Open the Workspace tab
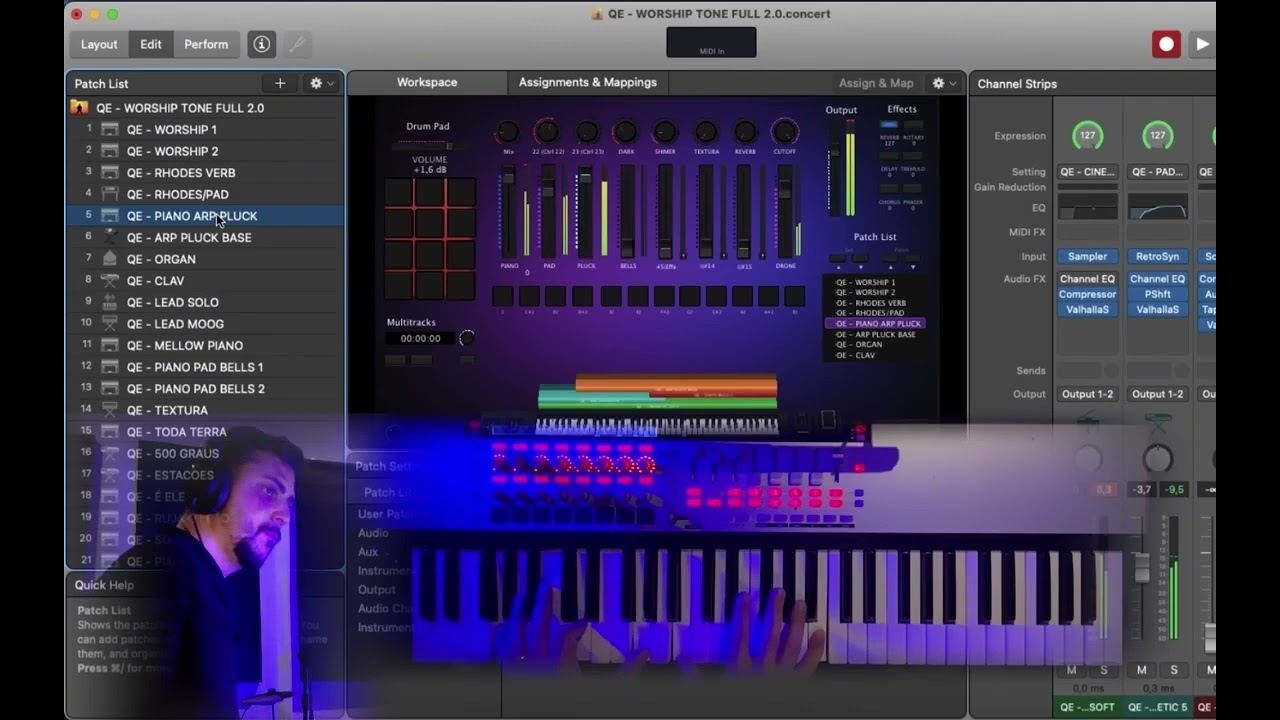The image size is (1280, 720). point(427,82)
